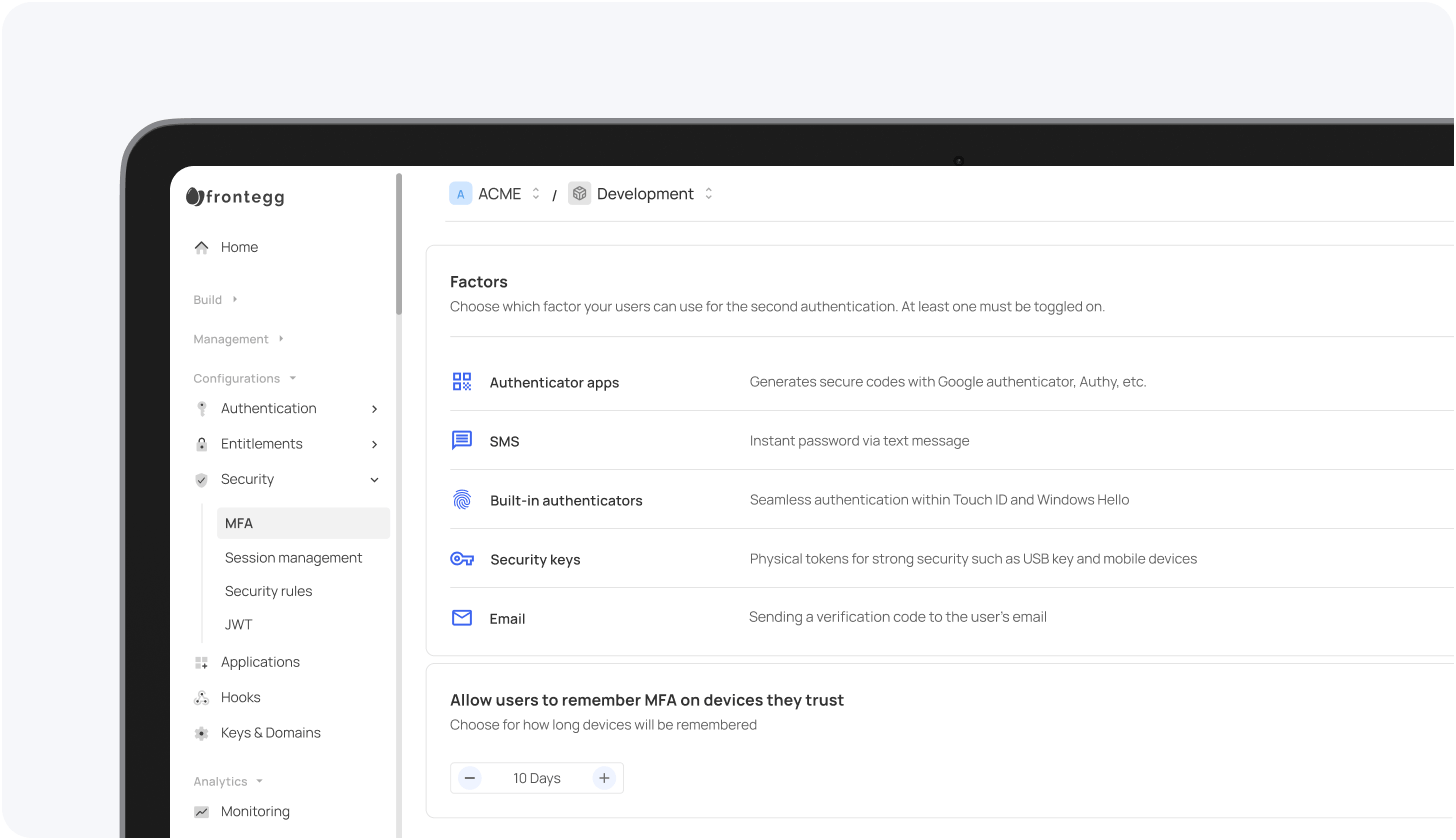Click the SMS message bubble icon
The image size is (1456, 840).
[461, 440]
